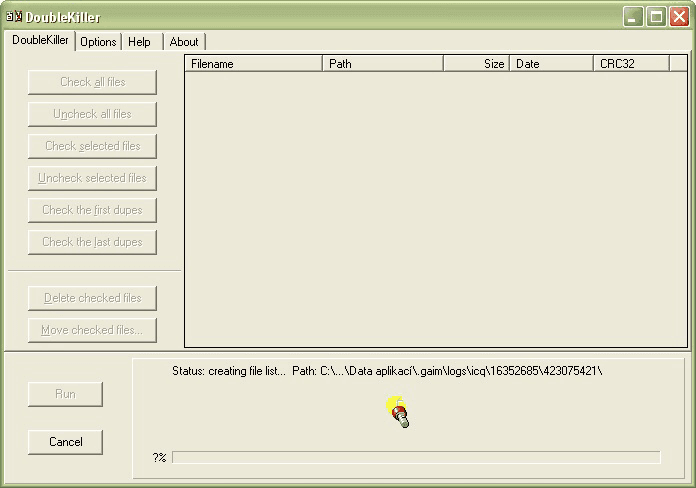Click the Uncheck selected files button
This screenshot has height=488, width=696.
92,178
